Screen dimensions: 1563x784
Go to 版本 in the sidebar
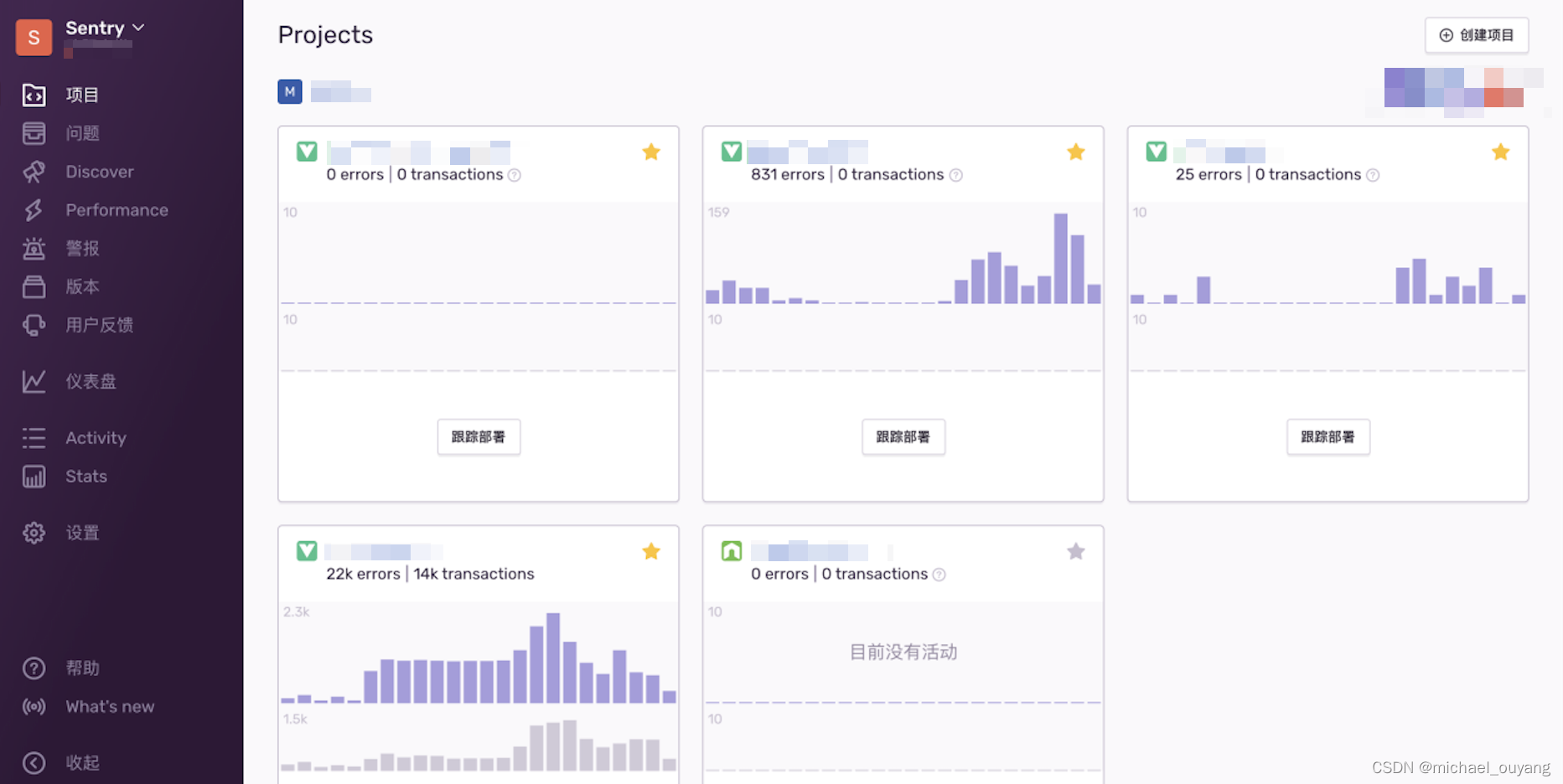coord(82,286)
